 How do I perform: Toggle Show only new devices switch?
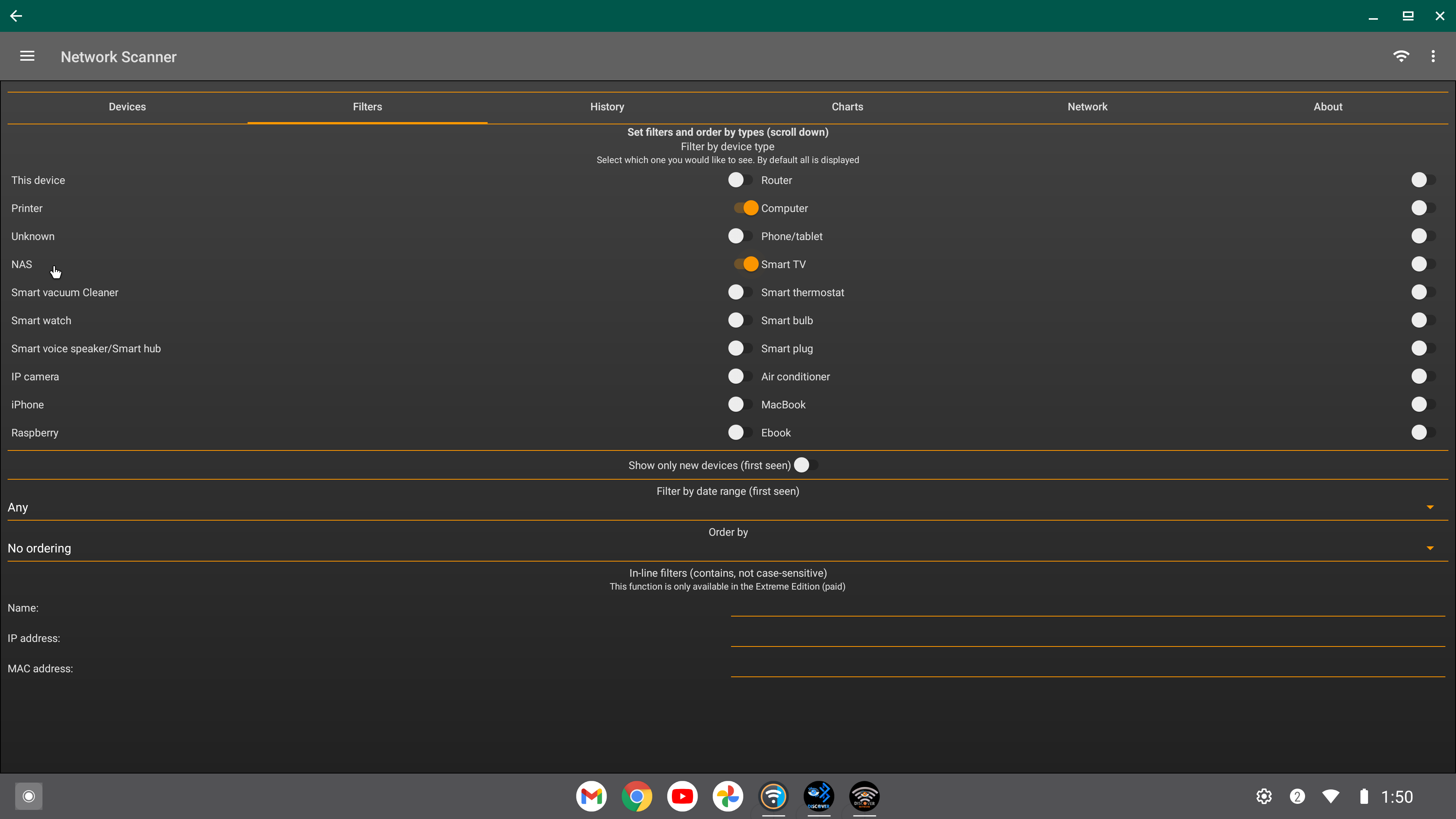pos(805,465)
